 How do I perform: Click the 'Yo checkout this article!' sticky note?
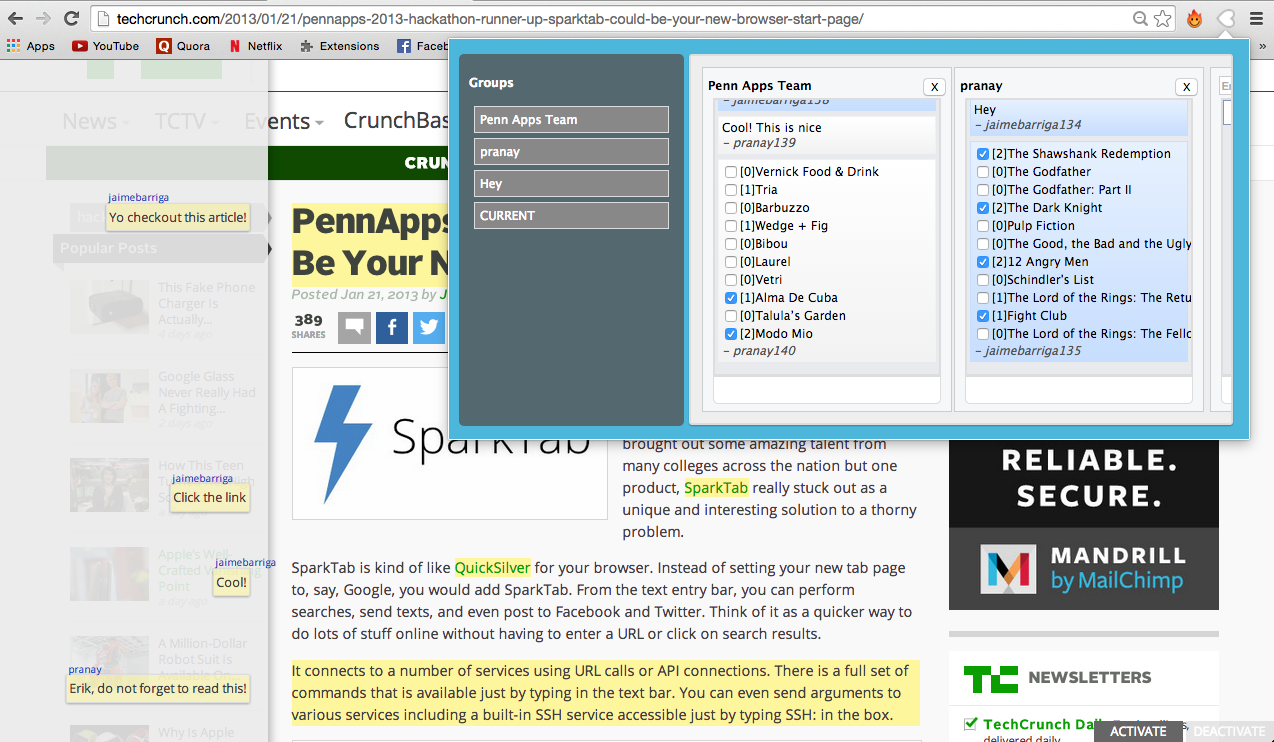[178, 217]
